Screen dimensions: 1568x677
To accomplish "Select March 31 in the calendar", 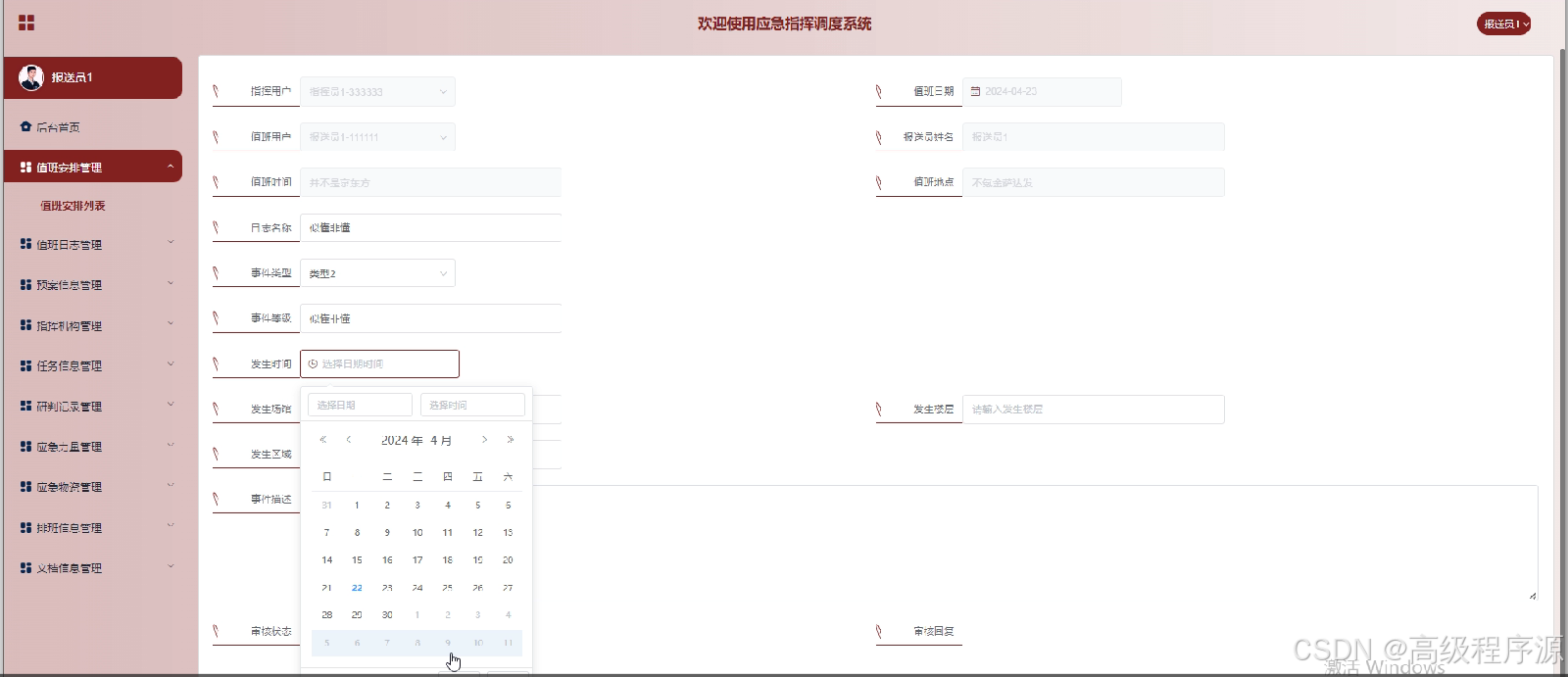I will [326, 506].
